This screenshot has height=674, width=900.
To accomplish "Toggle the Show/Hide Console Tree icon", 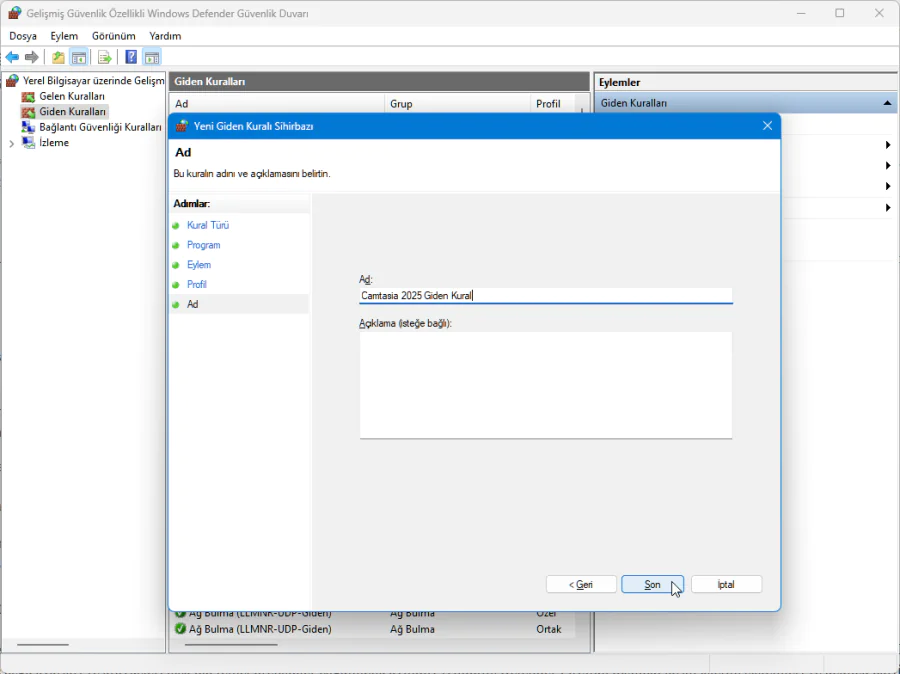I will tap(78, 57).
